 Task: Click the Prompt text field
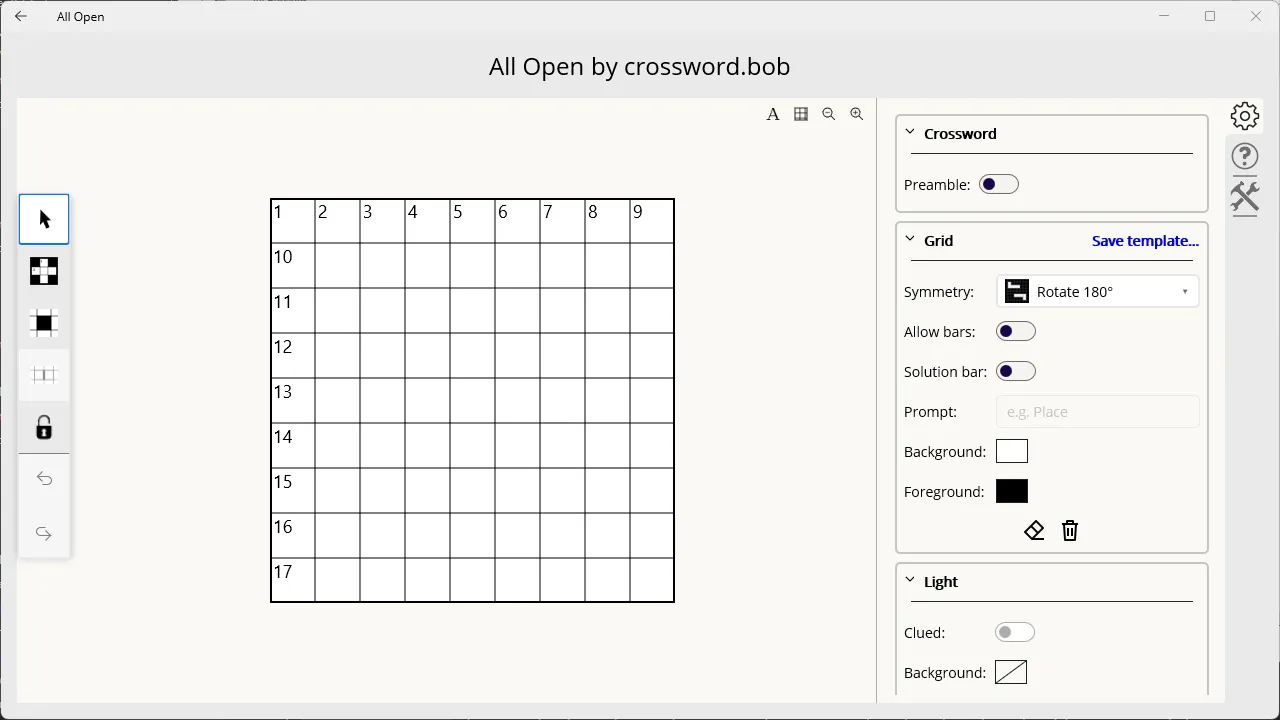[1098, 412]
